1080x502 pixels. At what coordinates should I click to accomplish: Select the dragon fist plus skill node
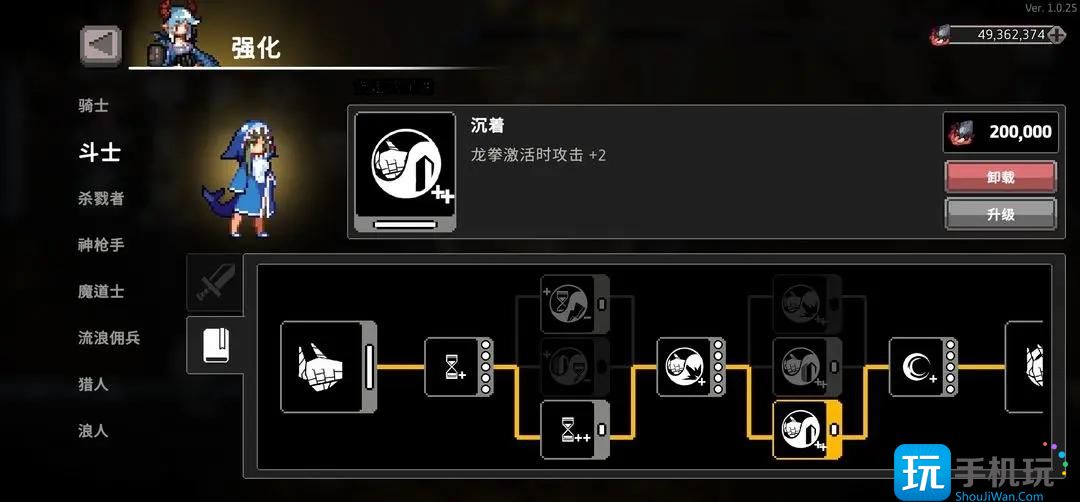pos(691,367)
